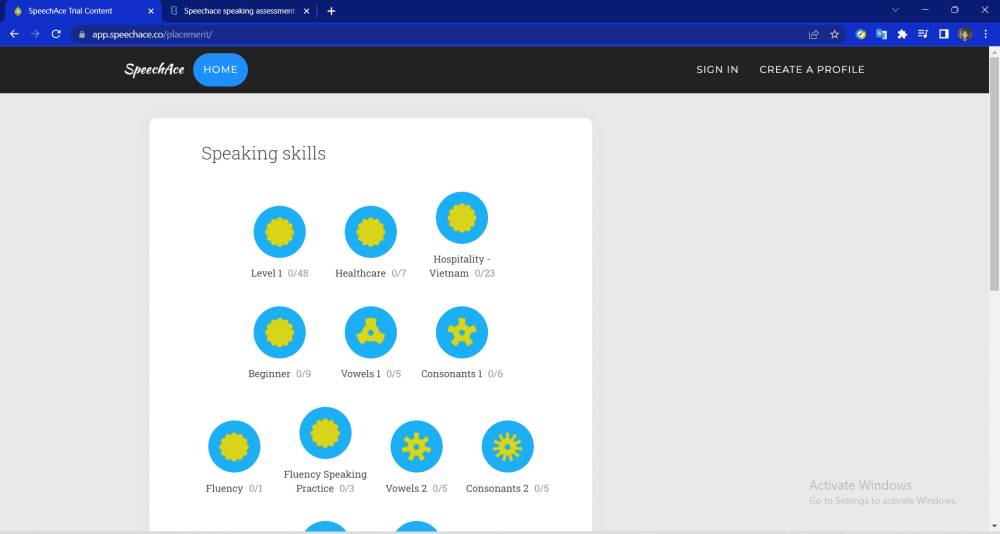The height and width of the screenshot is (534, 1000).
Task: Go back to the previous page
Action: (14, 34)
